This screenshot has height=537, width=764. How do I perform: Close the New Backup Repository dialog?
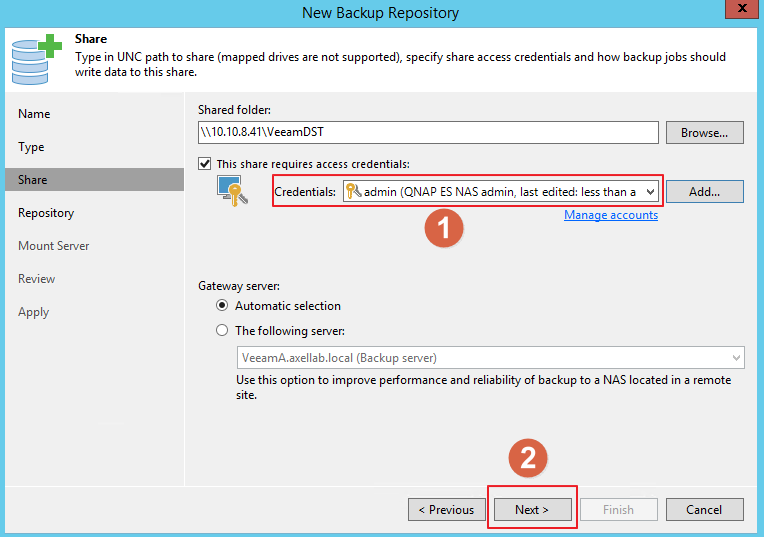(x=739, y=11)
